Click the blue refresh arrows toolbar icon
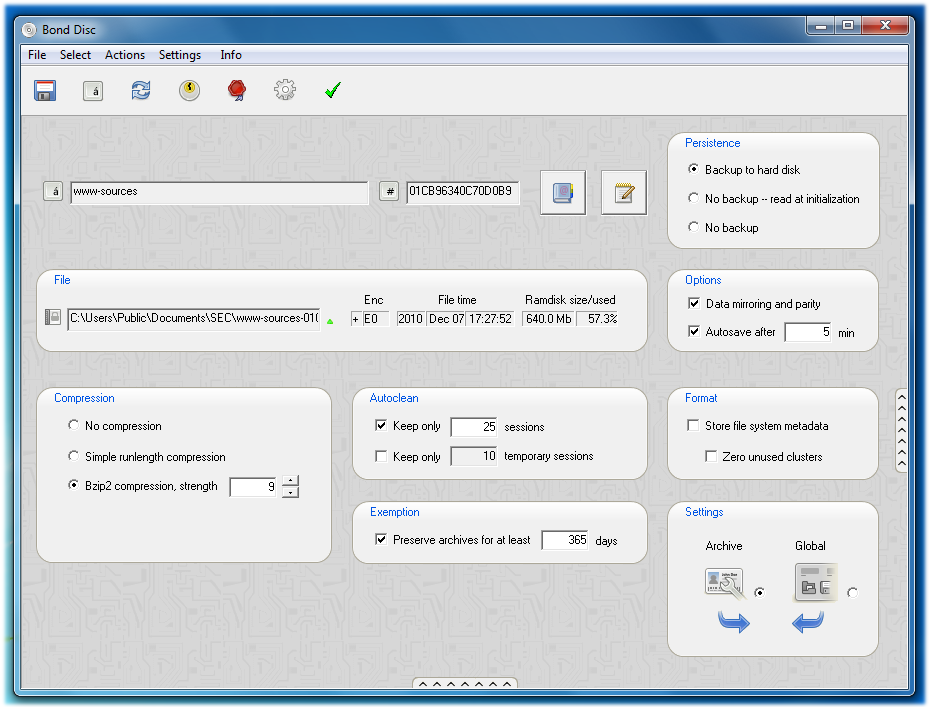The width and height of the screenshot is (929, 707). (141, 90)
